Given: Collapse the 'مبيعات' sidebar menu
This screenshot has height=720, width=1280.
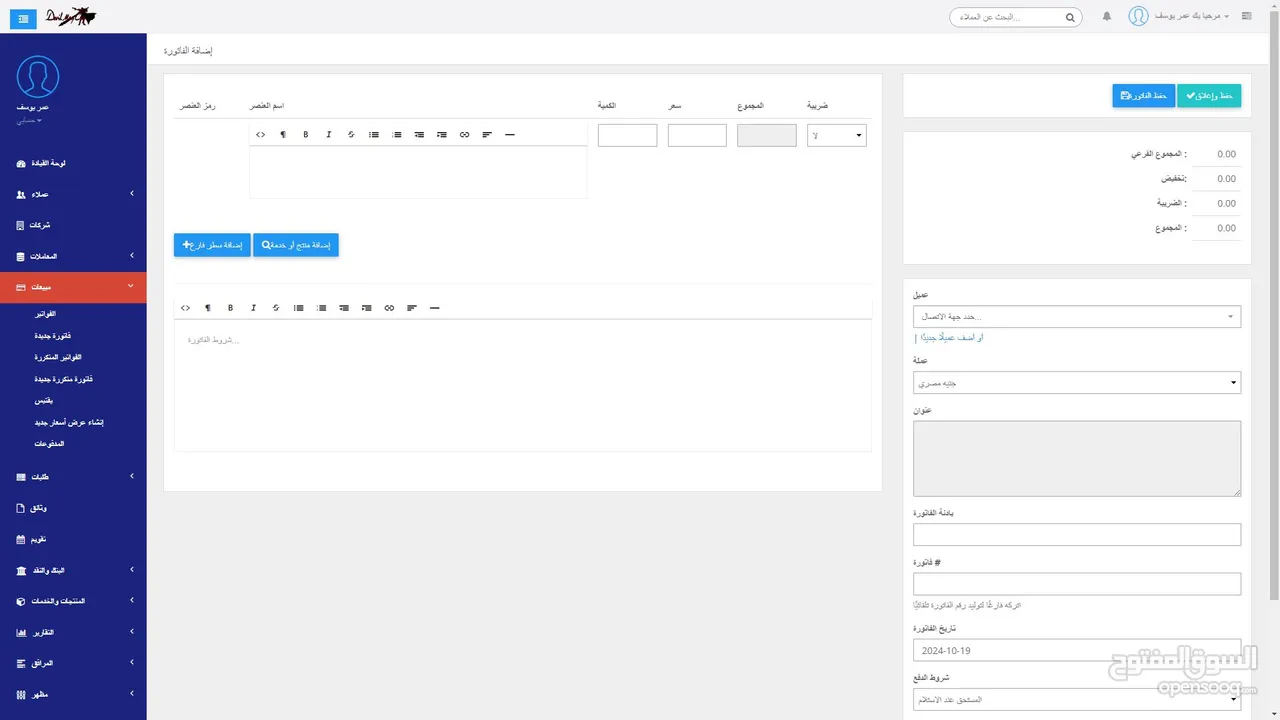Looking at the screenshot, I should coord(73,287).
